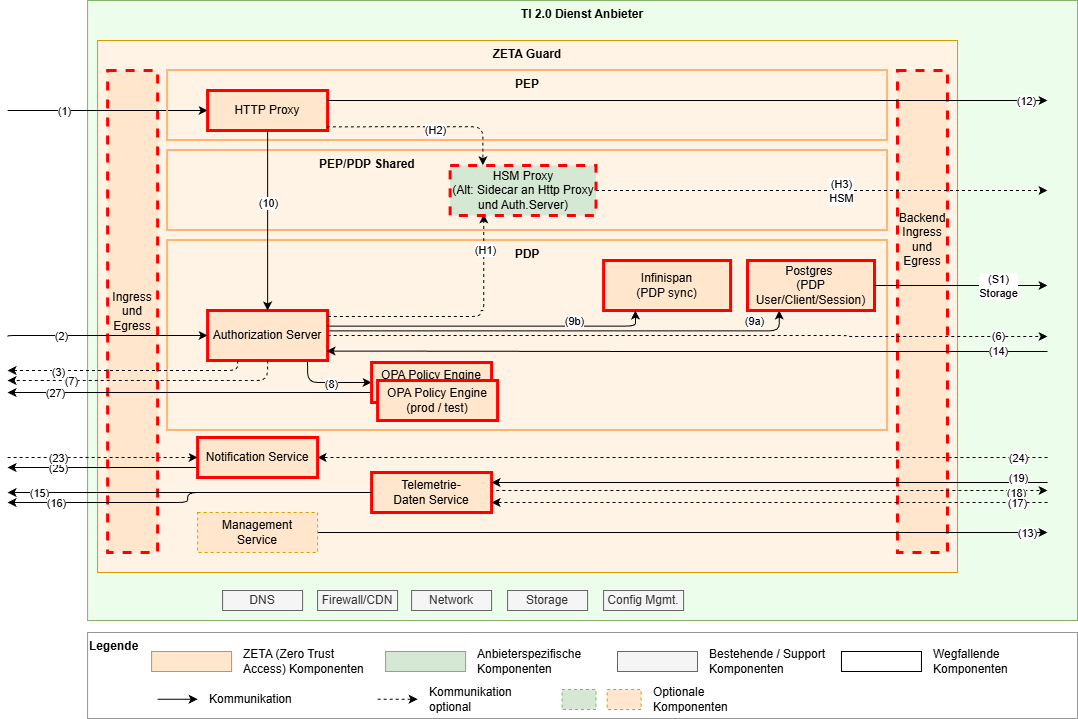Click the orange ZETA legend swatch
The image size is (1078, 719).
(191, 661)
